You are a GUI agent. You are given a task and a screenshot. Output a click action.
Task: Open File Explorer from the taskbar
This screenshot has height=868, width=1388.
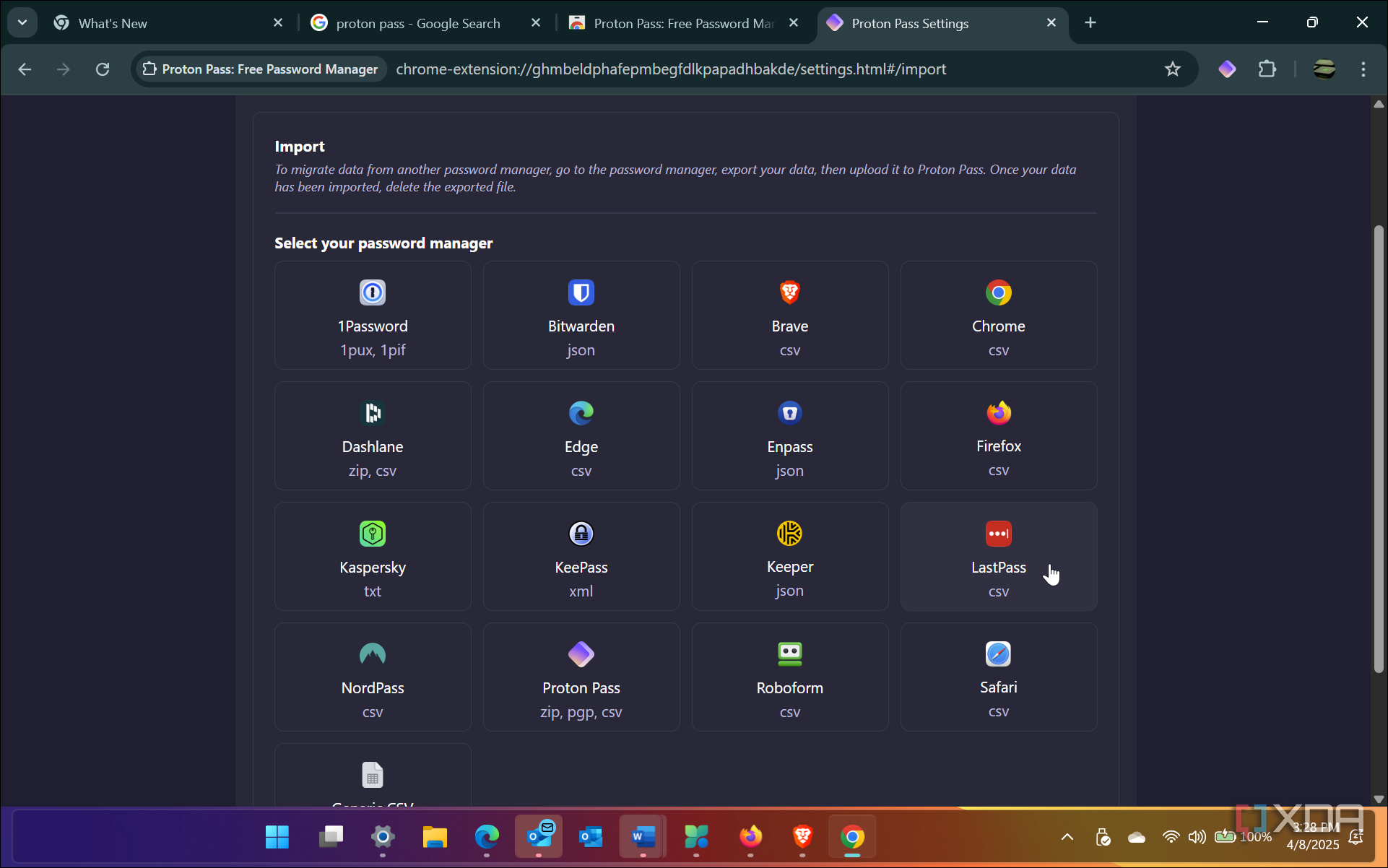(x=435, y=837)
